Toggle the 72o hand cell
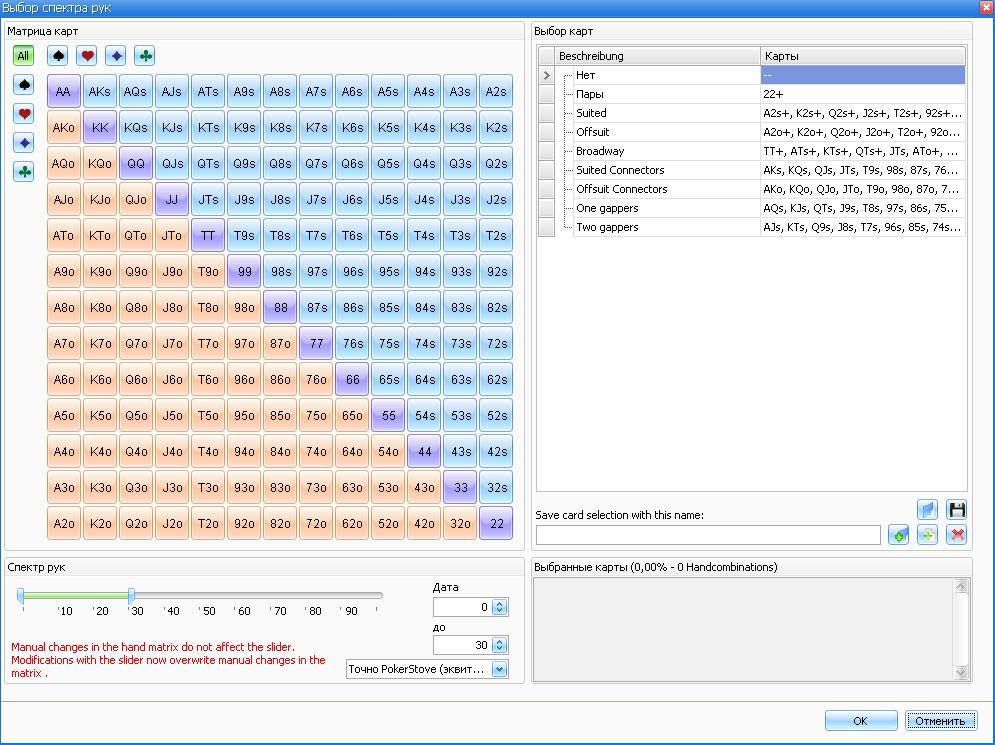The width and height of the screenshot is (995, 745). click(316, 524)
